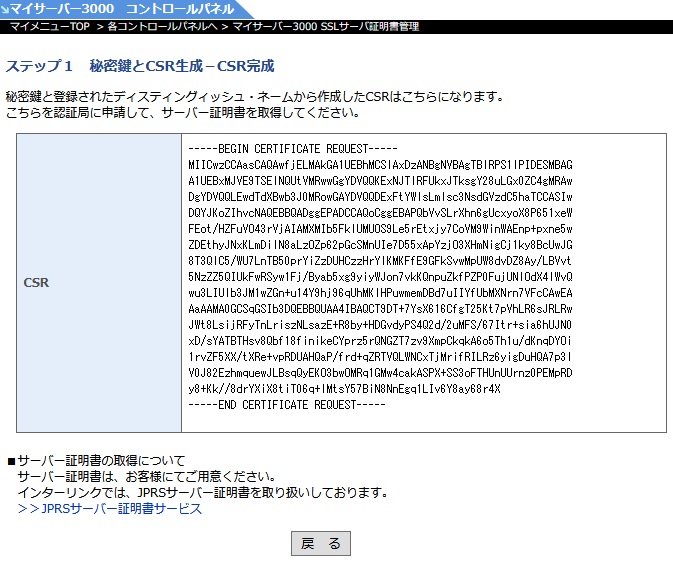Click the >> arrows before JPRS link
The height and width of the screenshot is (564, 673).
[28, 509]
